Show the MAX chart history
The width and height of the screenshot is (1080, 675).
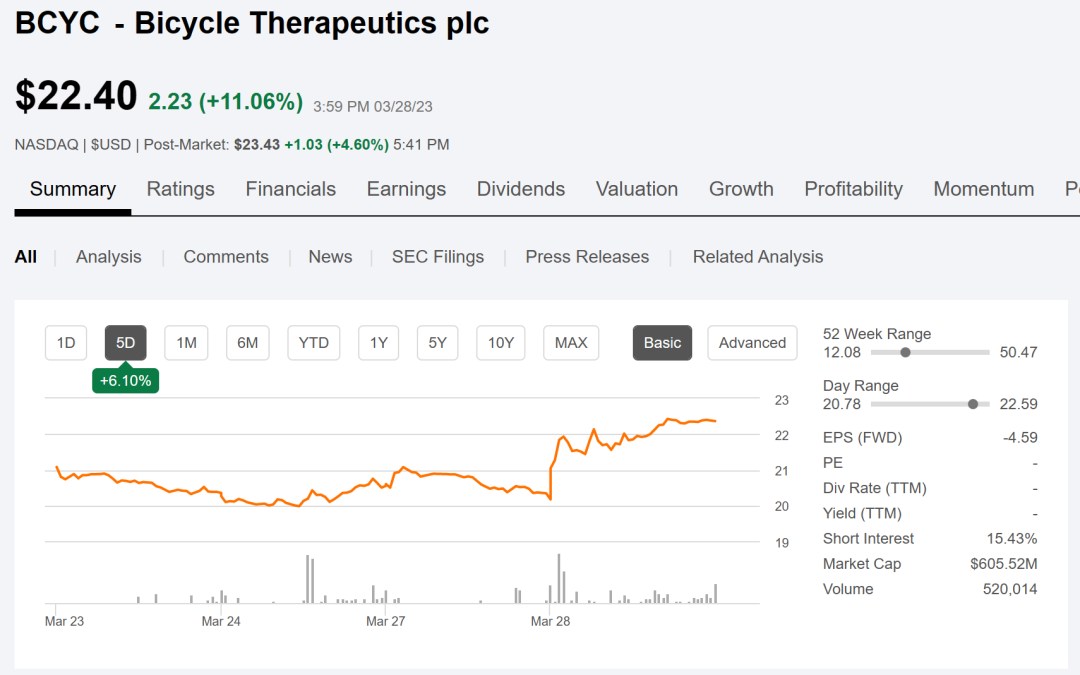[571, 343]
